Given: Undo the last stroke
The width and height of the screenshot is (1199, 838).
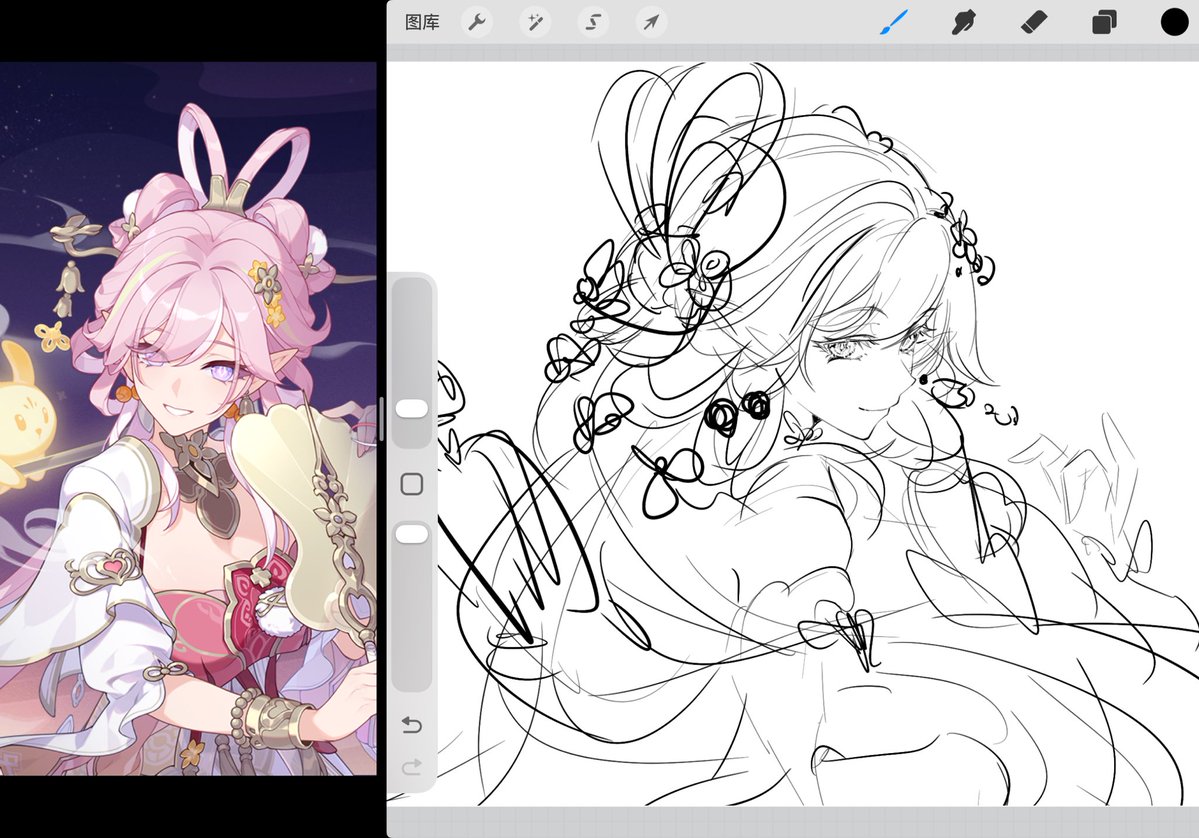Looking at the screenshot, I should 411,723.
